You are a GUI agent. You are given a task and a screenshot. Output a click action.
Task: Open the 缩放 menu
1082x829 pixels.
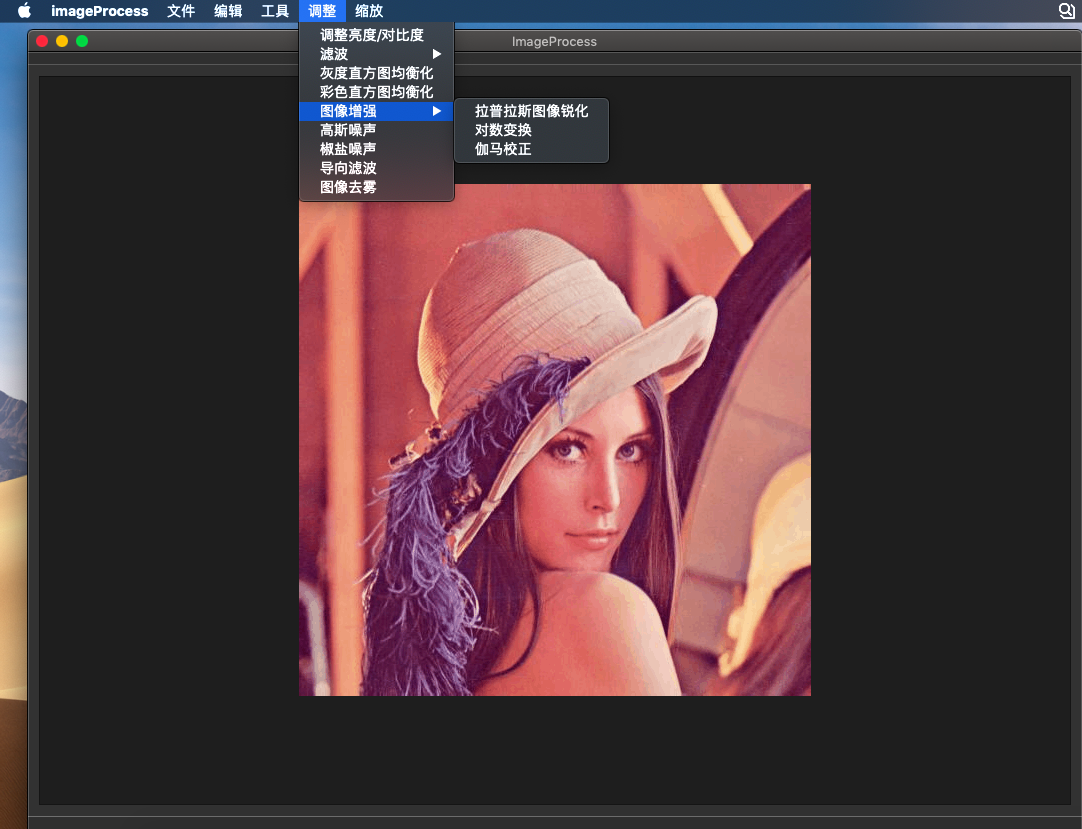tap(368, 10)
